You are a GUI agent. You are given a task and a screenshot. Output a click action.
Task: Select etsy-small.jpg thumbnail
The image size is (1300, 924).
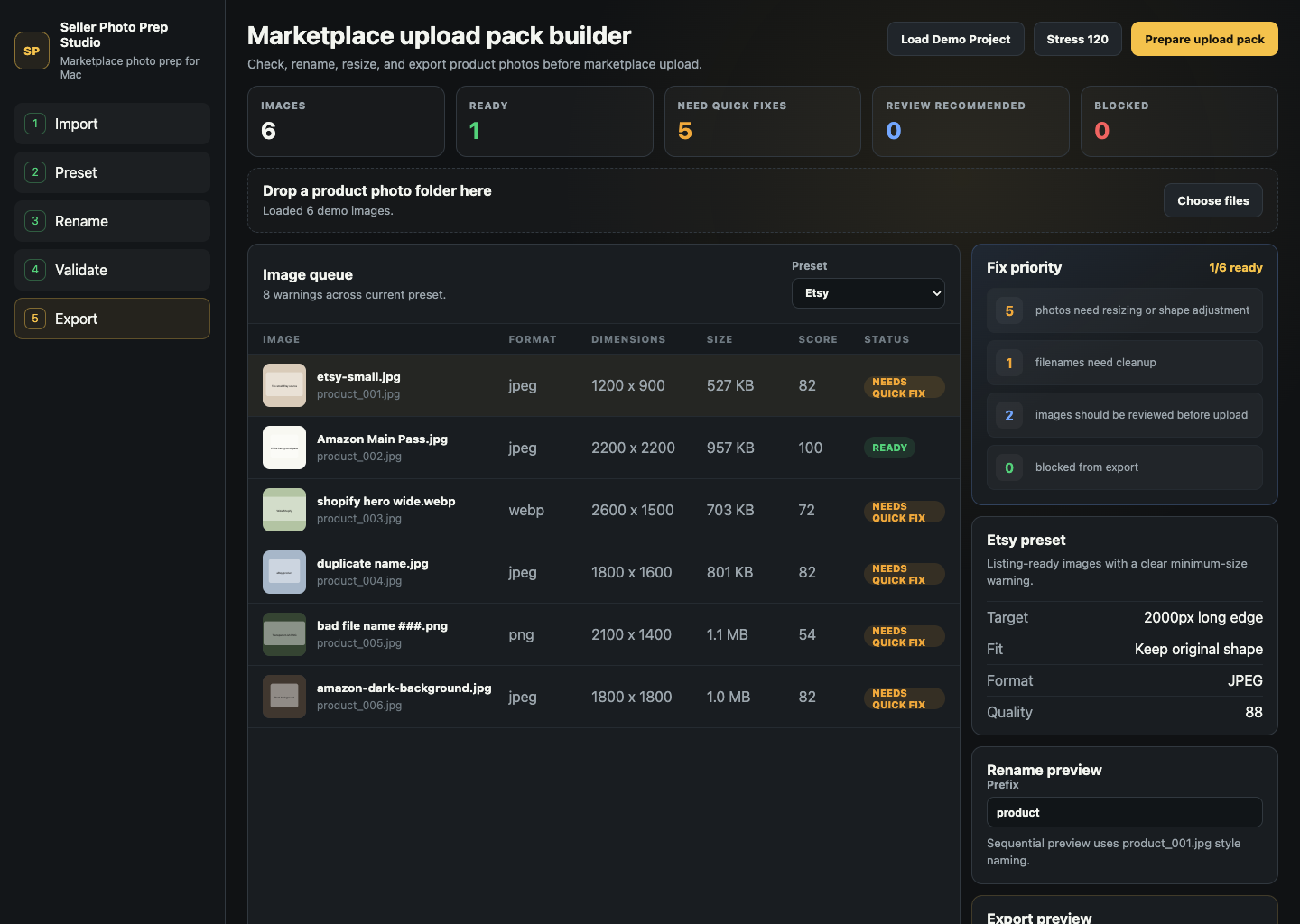[284, 385]
